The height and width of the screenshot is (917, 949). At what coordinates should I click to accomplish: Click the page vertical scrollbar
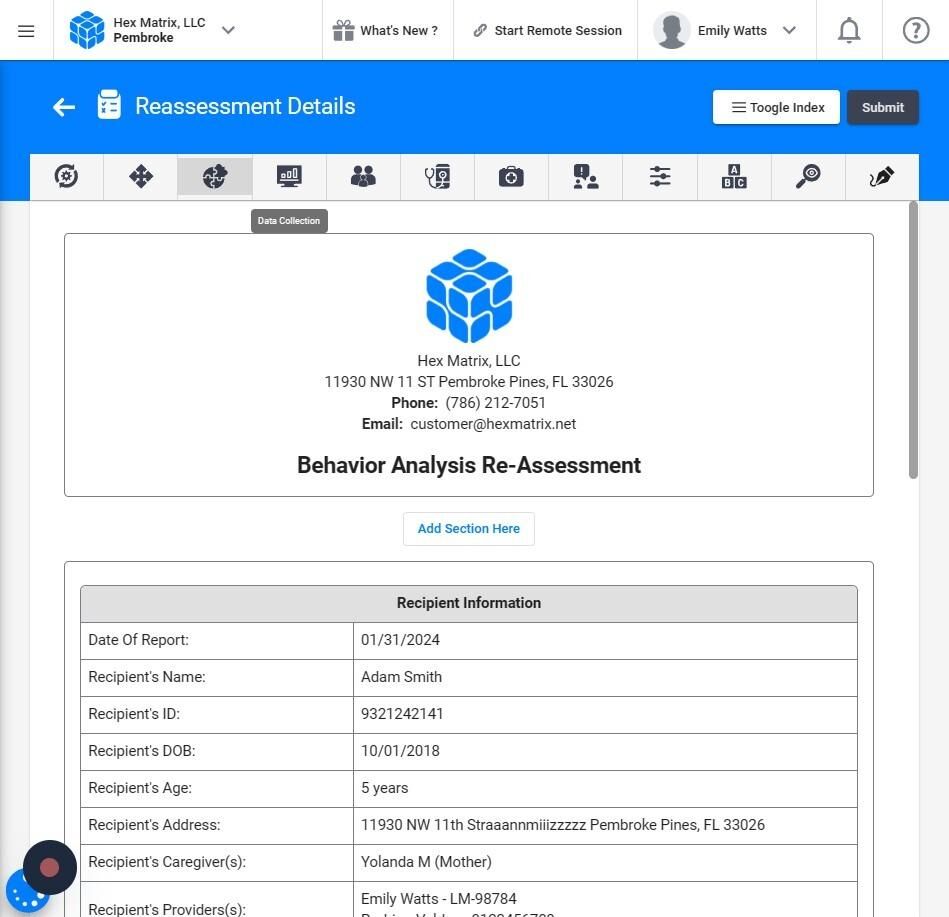913,341
